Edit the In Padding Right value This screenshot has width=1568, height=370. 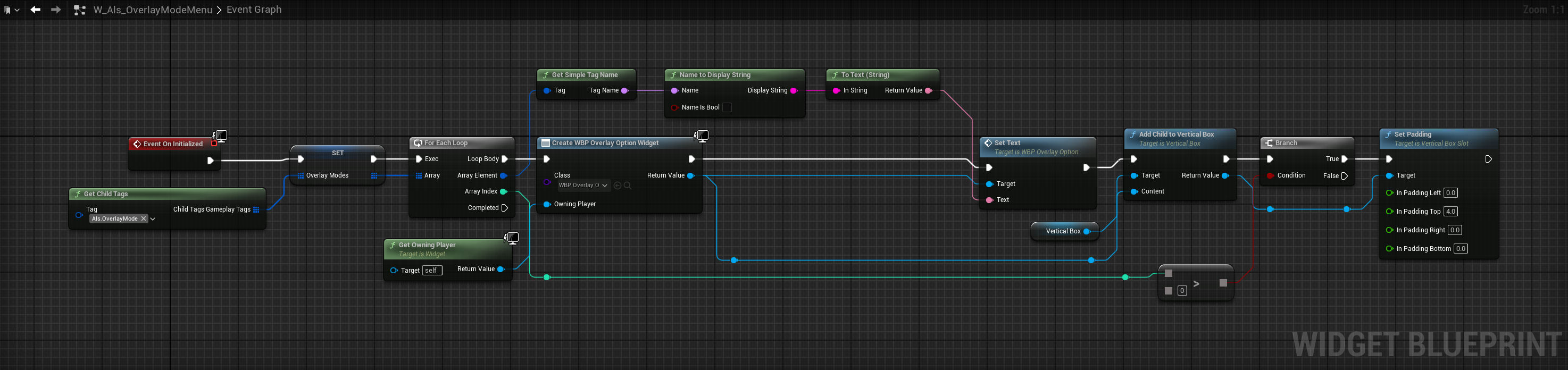pos(1455,230)
